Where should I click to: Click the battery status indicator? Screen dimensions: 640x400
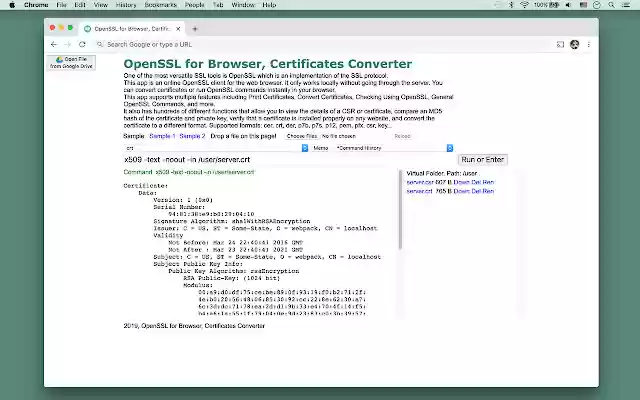point(547,5)
